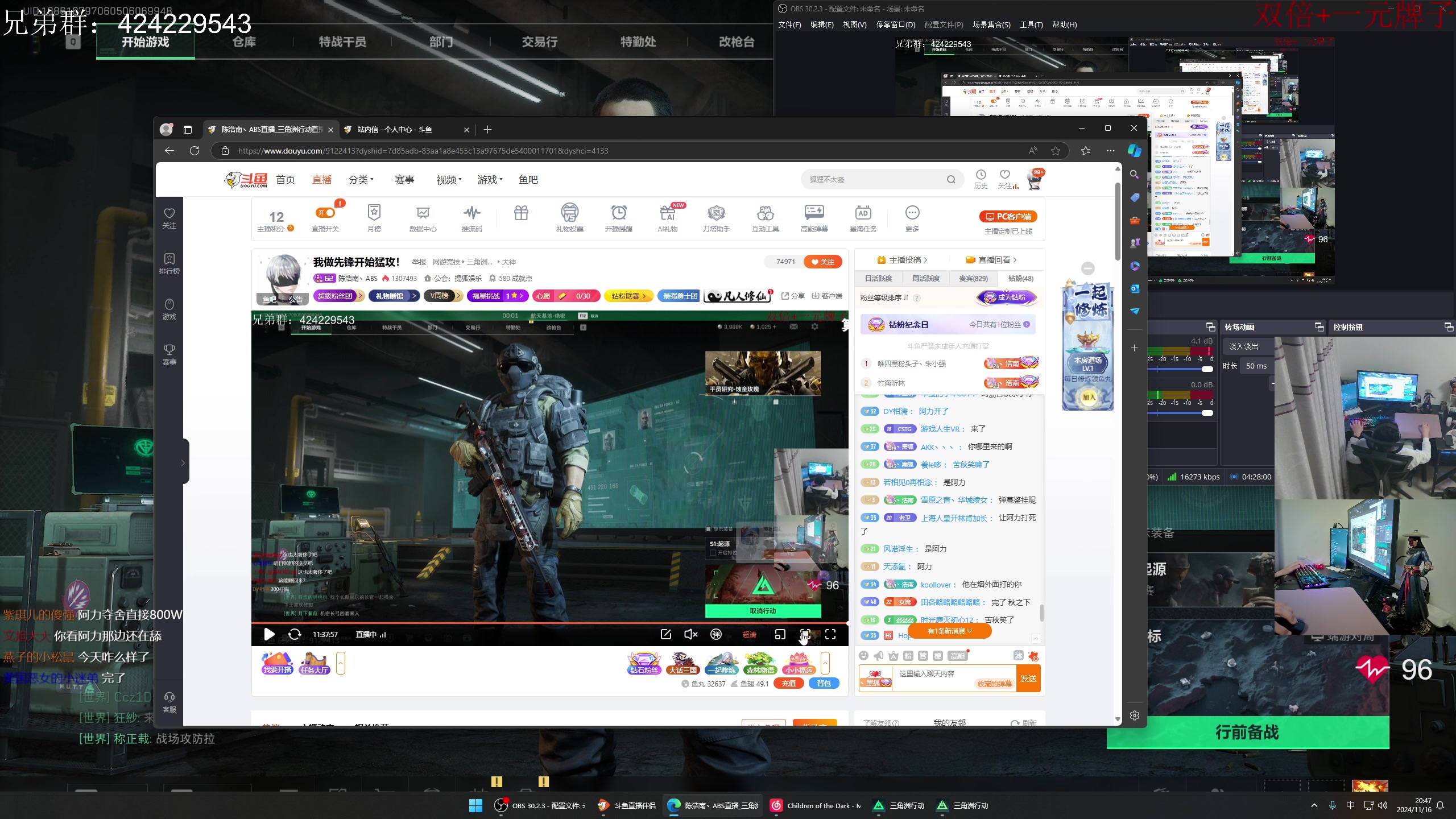Open OBS 停靠窗口(D) menu

(x=896, y=24)
